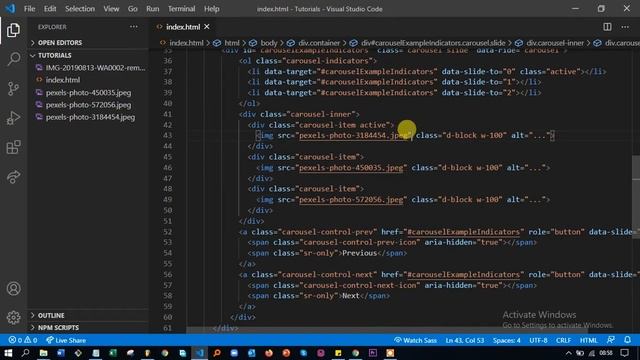640x360 pixels.
Task: Open the Edit menu
Action: coord(50,9)
